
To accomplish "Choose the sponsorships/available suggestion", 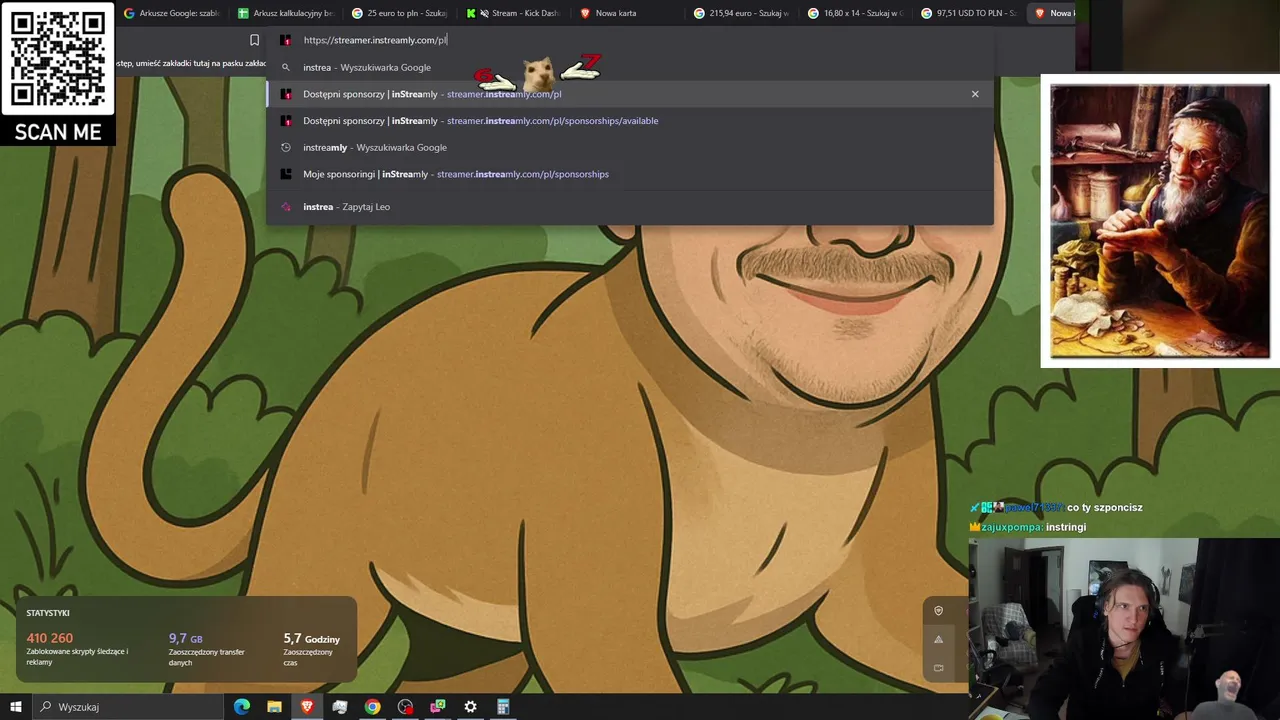I will coord(630,121).
